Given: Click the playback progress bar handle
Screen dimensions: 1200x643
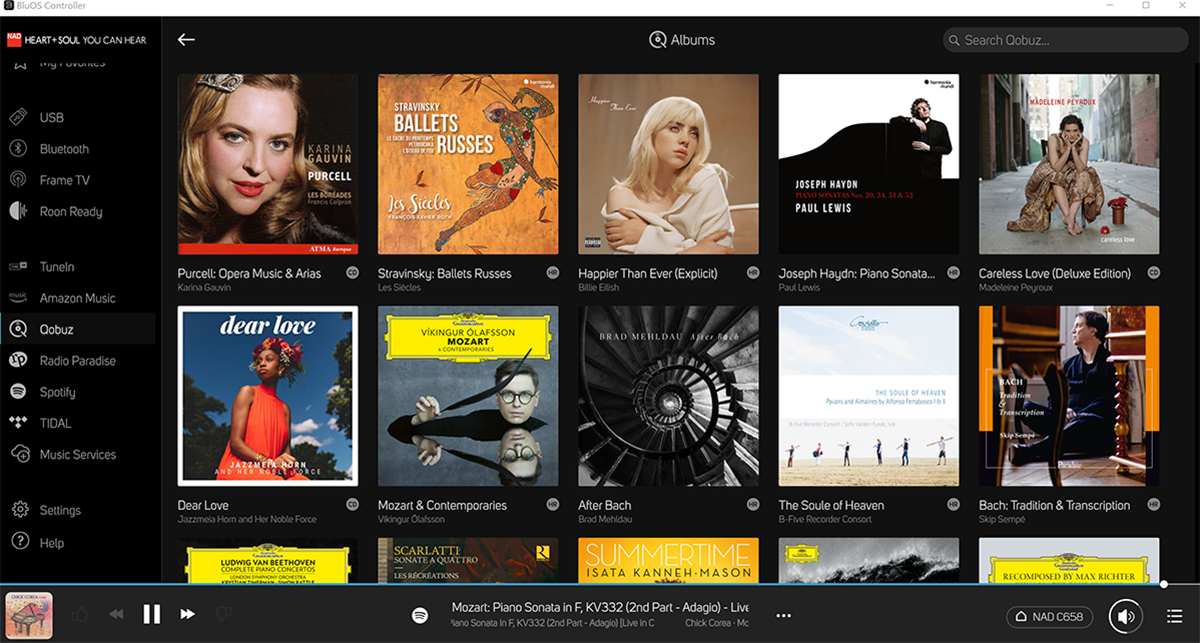Looking at the screenshot, I should pos(1163,583).
